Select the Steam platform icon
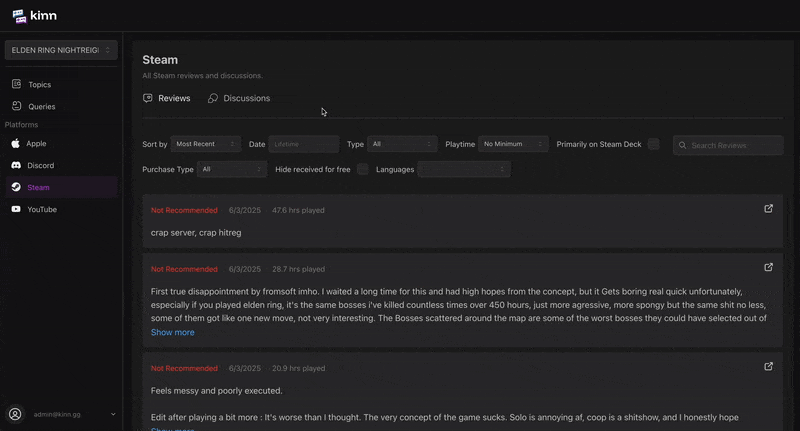 coord(16,187)
